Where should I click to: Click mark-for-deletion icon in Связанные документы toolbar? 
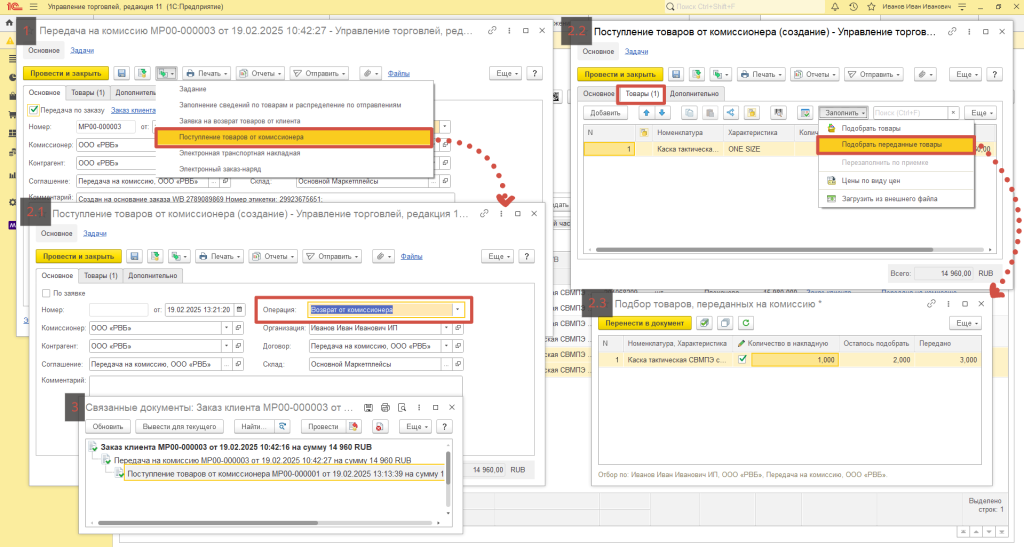coord(380,427)
